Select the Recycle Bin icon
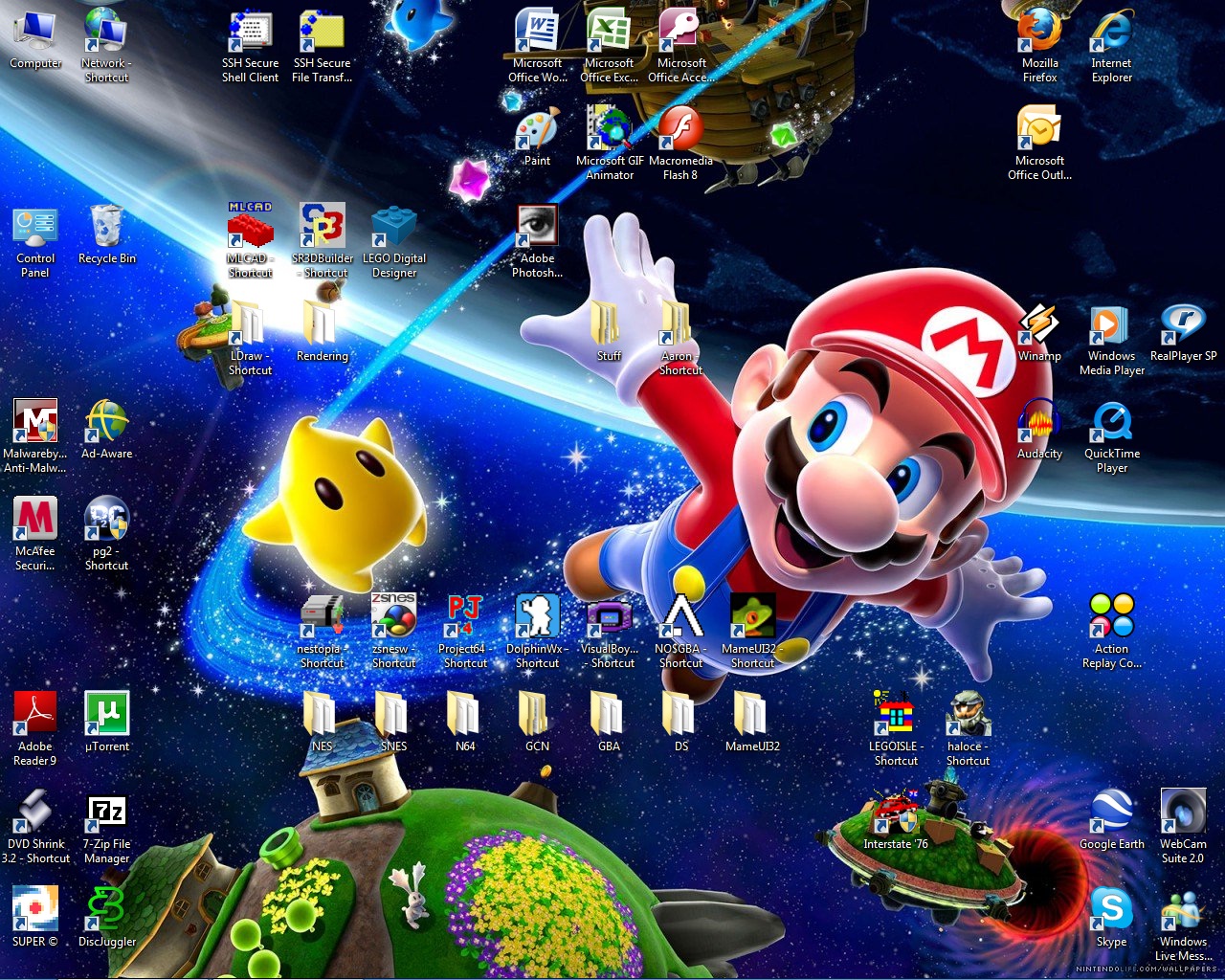The width and height of the screenshot is (1225, 980). (106, 228)
